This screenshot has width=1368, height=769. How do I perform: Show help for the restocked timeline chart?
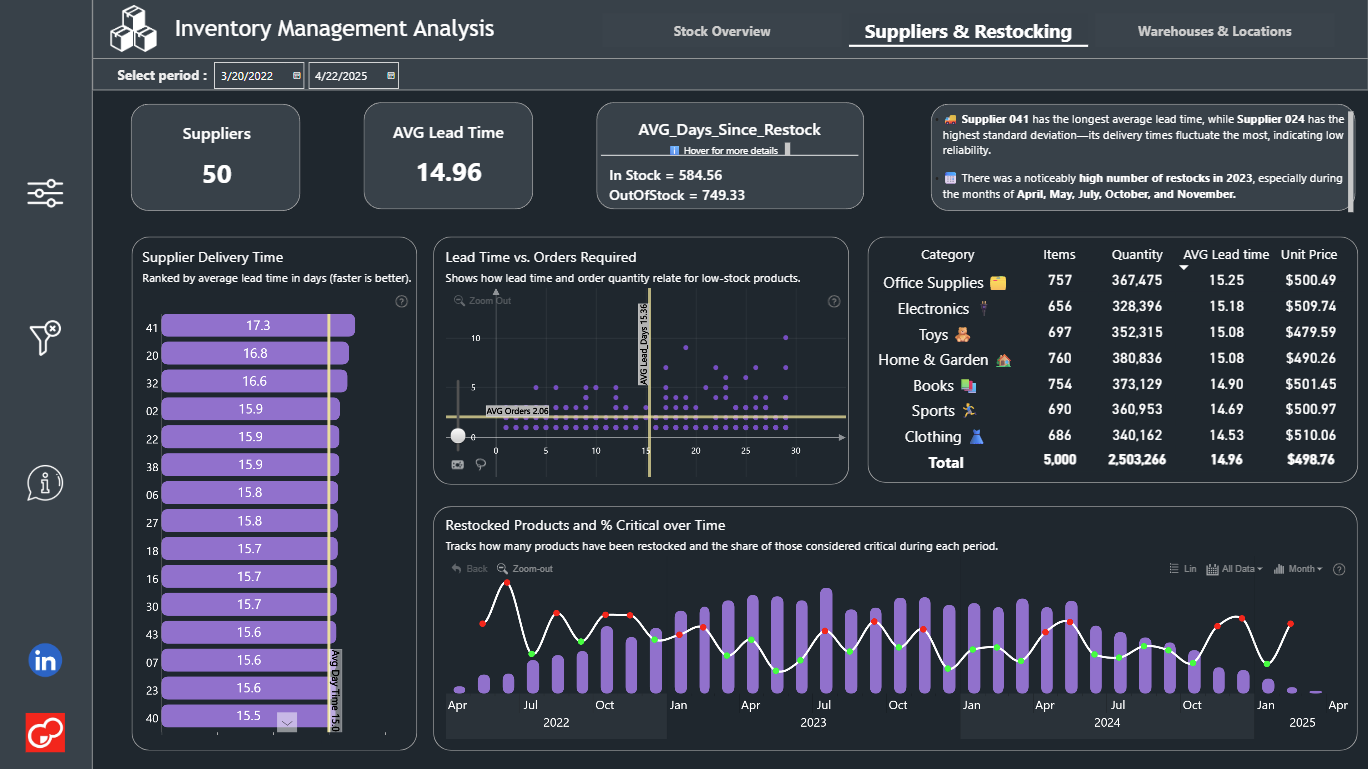coord(1339,569)
